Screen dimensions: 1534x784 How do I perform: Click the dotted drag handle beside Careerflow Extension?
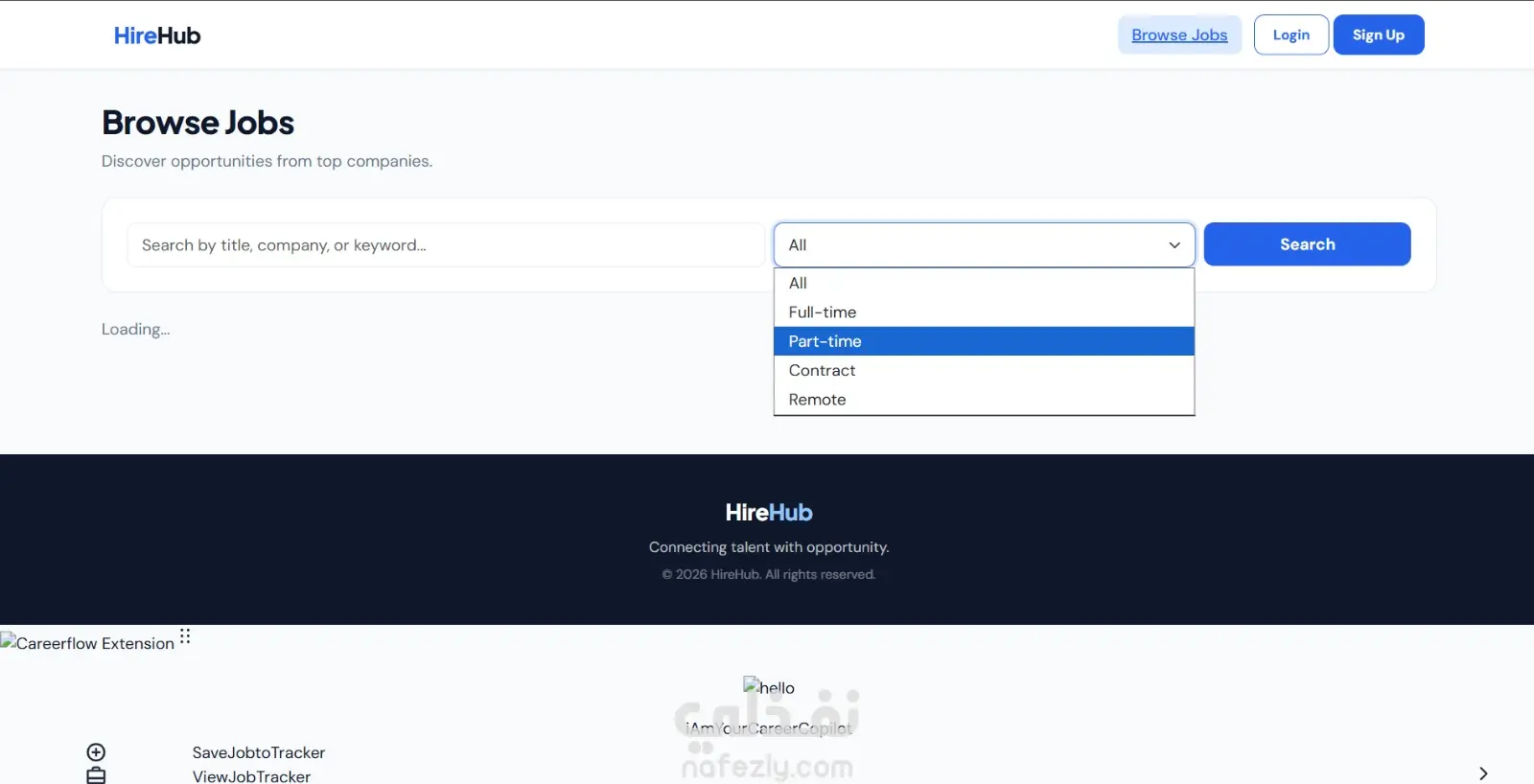(185, 636)
